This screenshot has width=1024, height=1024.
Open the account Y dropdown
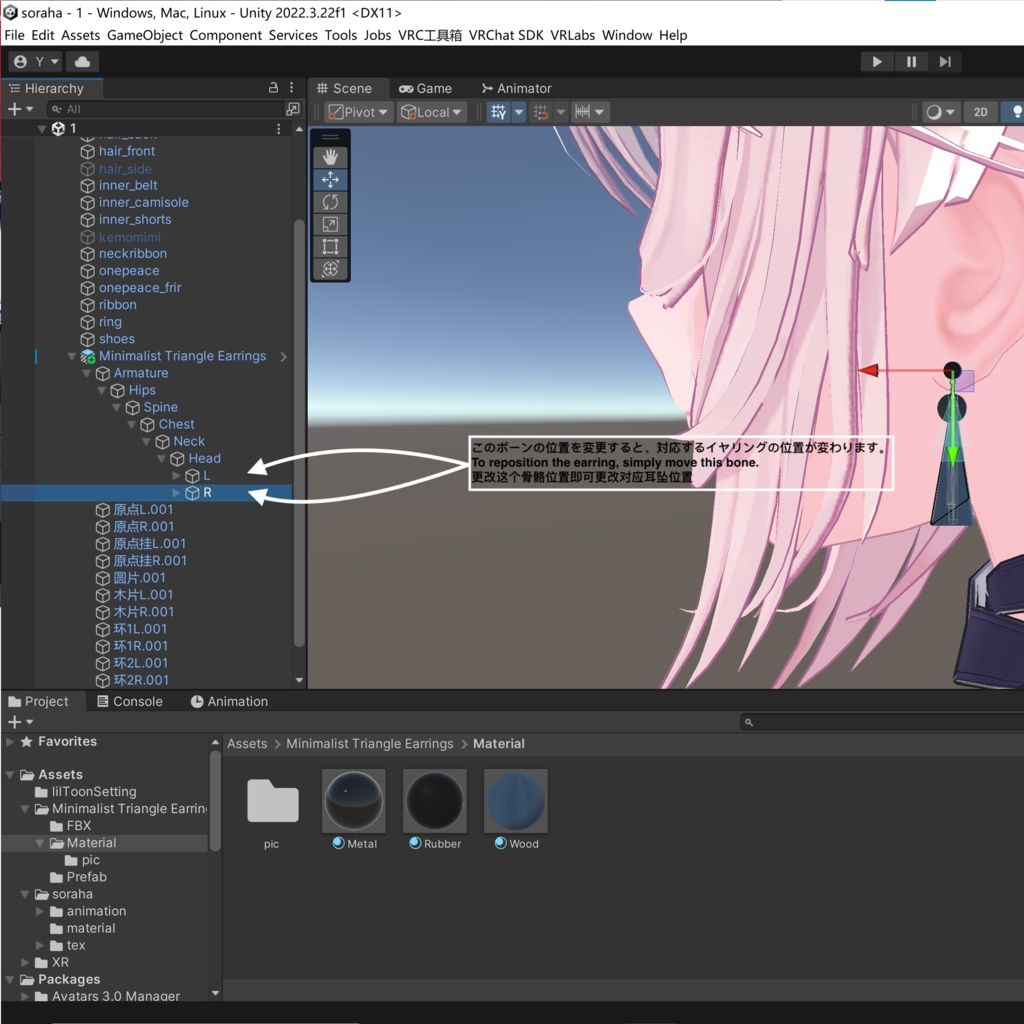click(35, 61)
